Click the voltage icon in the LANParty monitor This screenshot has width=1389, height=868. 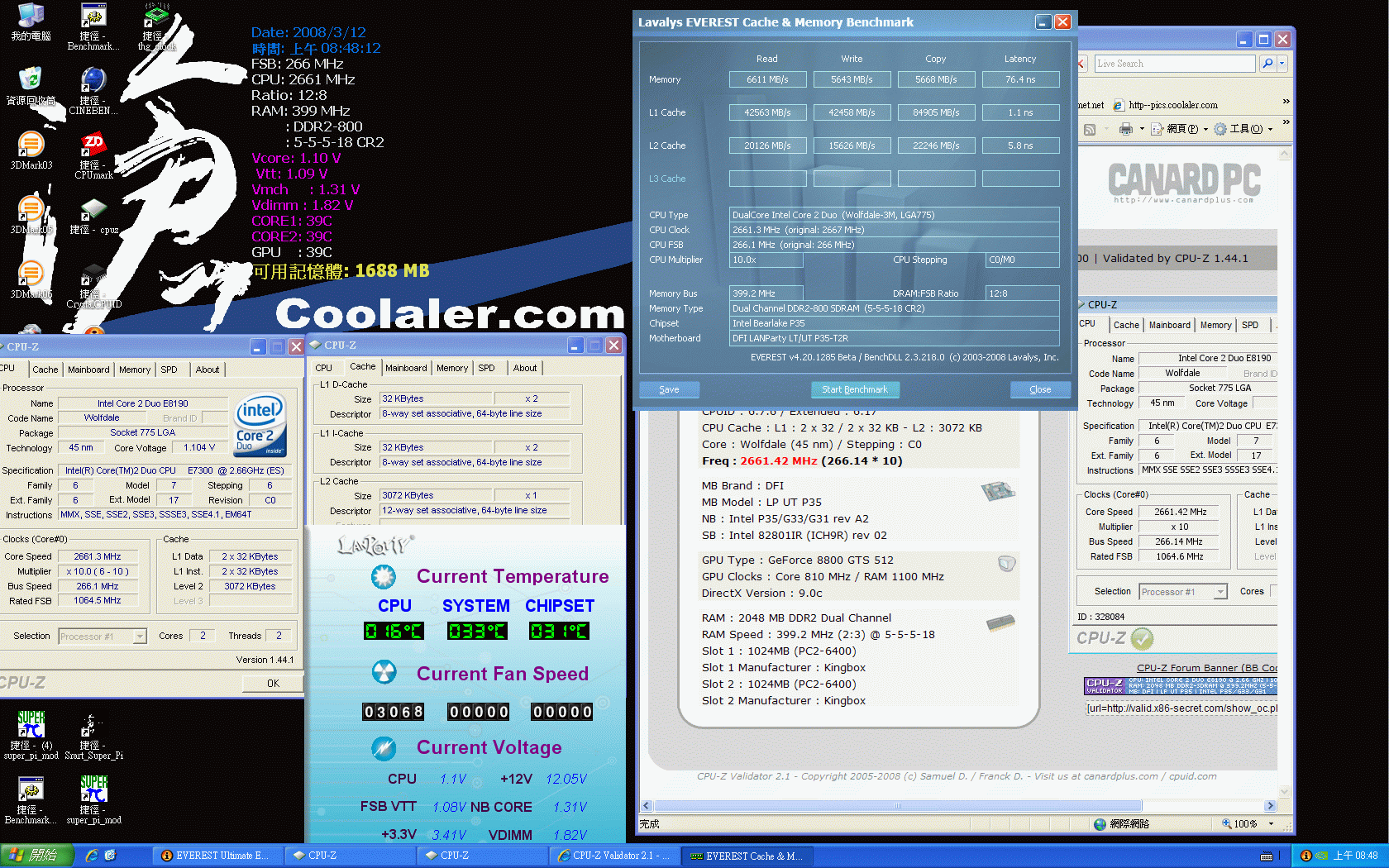click(383, 748)
